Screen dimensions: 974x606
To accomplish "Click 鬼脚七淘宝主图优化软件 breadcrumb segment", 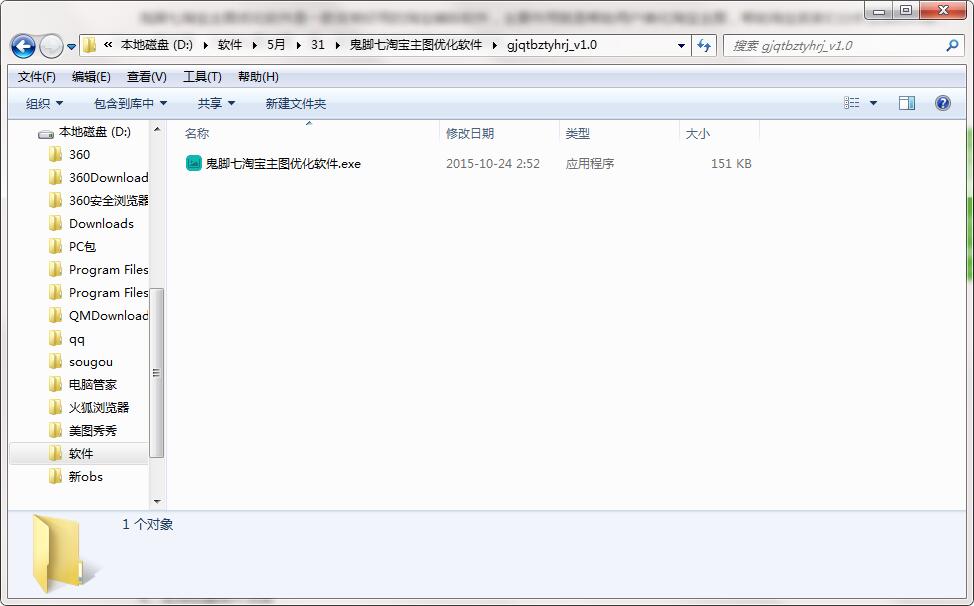I will pyautogui.click(x=416, y=45).
